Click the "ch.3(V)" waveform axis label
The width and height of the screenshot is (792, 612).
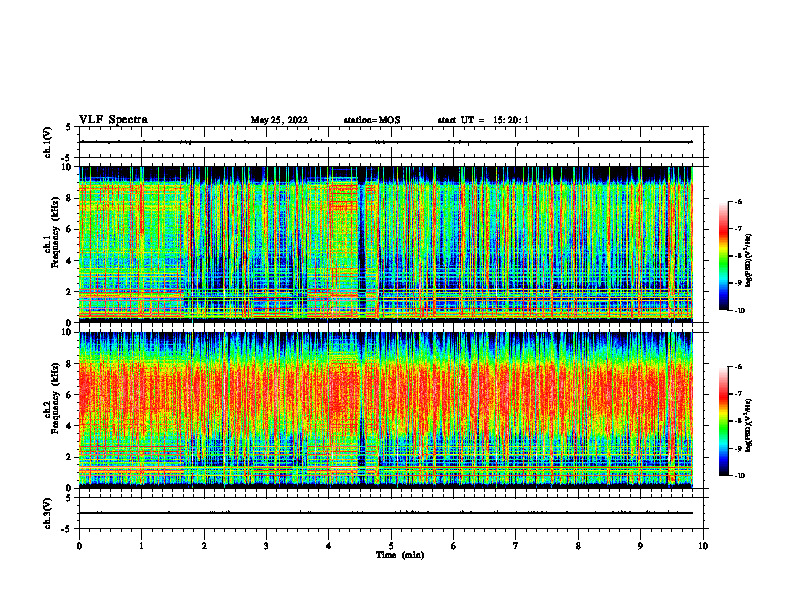(48, 513)
